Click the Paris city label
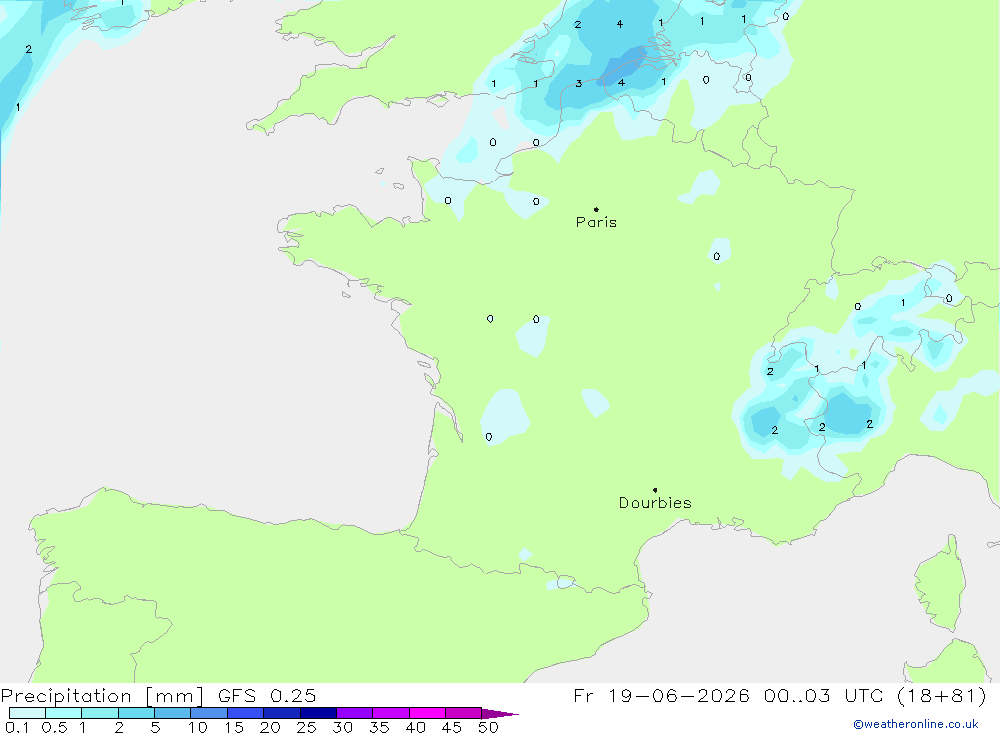Viewport: 1000px width, 733px height. point(596,222)
